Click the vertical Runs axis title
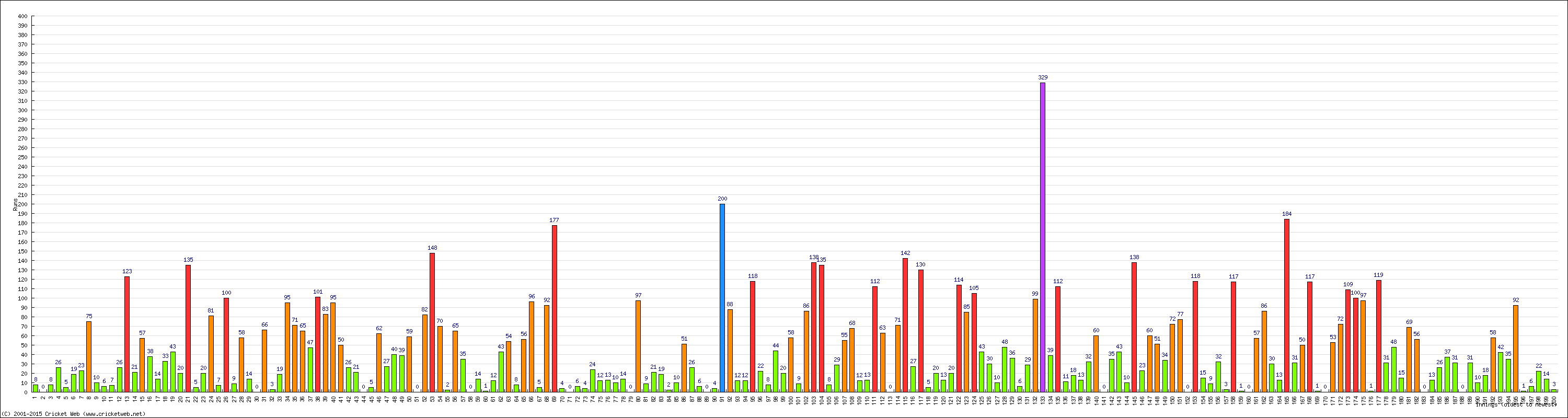The image size is (1568, 418). (15, 204)
